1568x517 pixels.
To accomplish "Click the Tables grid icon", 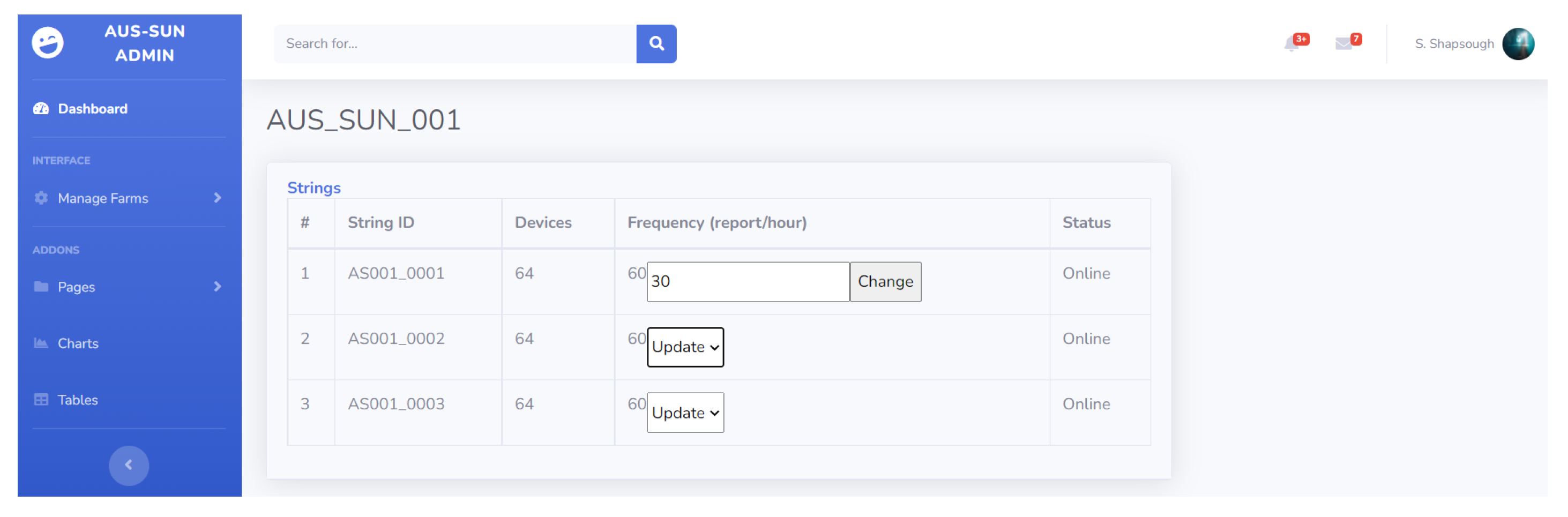I will pos(41,400).
